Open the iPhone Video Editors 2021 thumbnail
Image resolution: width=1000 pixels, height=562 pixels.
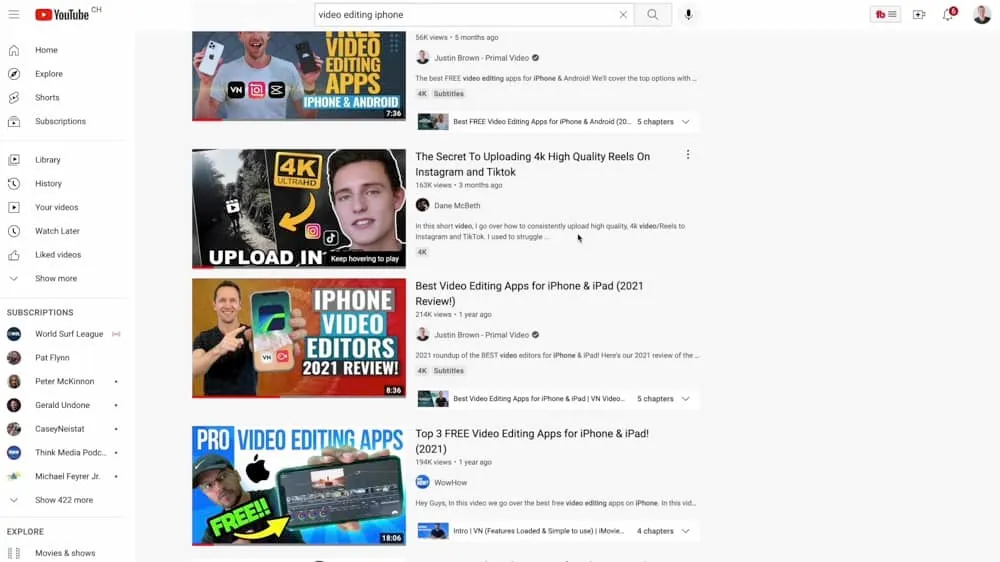(x=298, y=338)
